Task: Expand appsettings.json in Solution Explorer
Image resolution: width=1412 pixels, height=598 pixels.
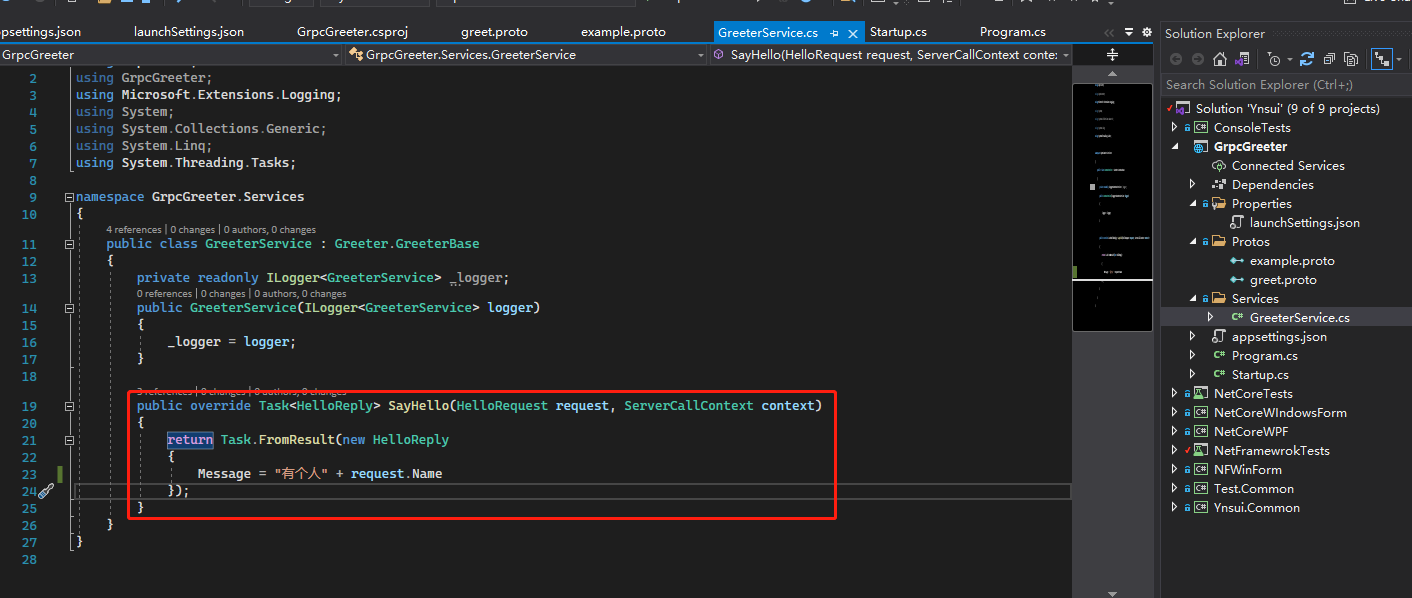Action: 1193,336
